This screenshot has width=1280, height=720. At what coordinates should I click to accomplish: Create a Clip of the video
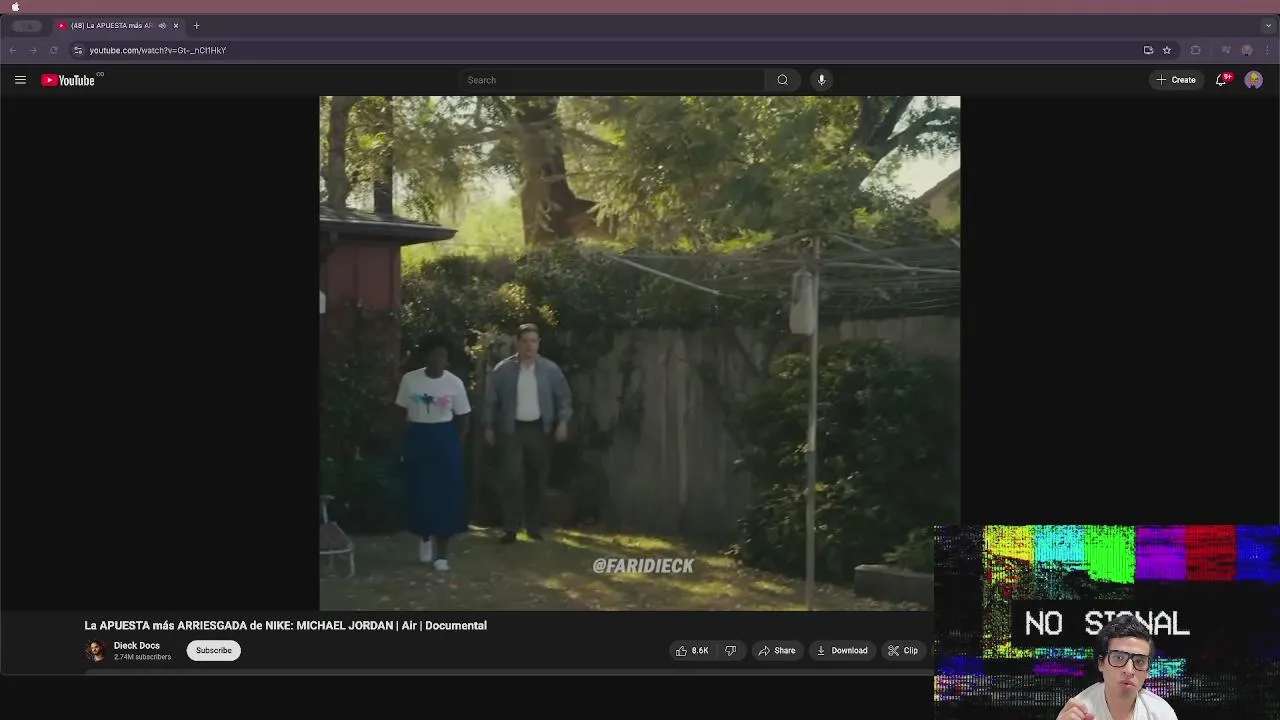point(903,651)
